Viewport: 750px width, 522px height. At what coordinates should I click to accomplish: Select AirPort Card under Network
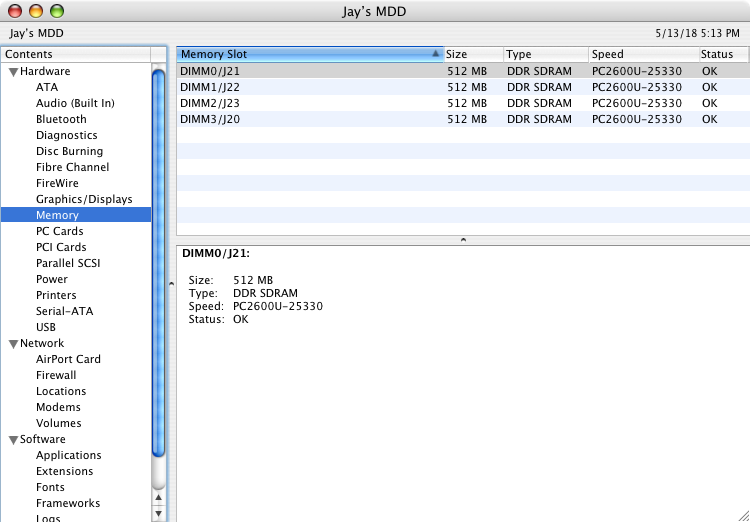tap(68, 359)
